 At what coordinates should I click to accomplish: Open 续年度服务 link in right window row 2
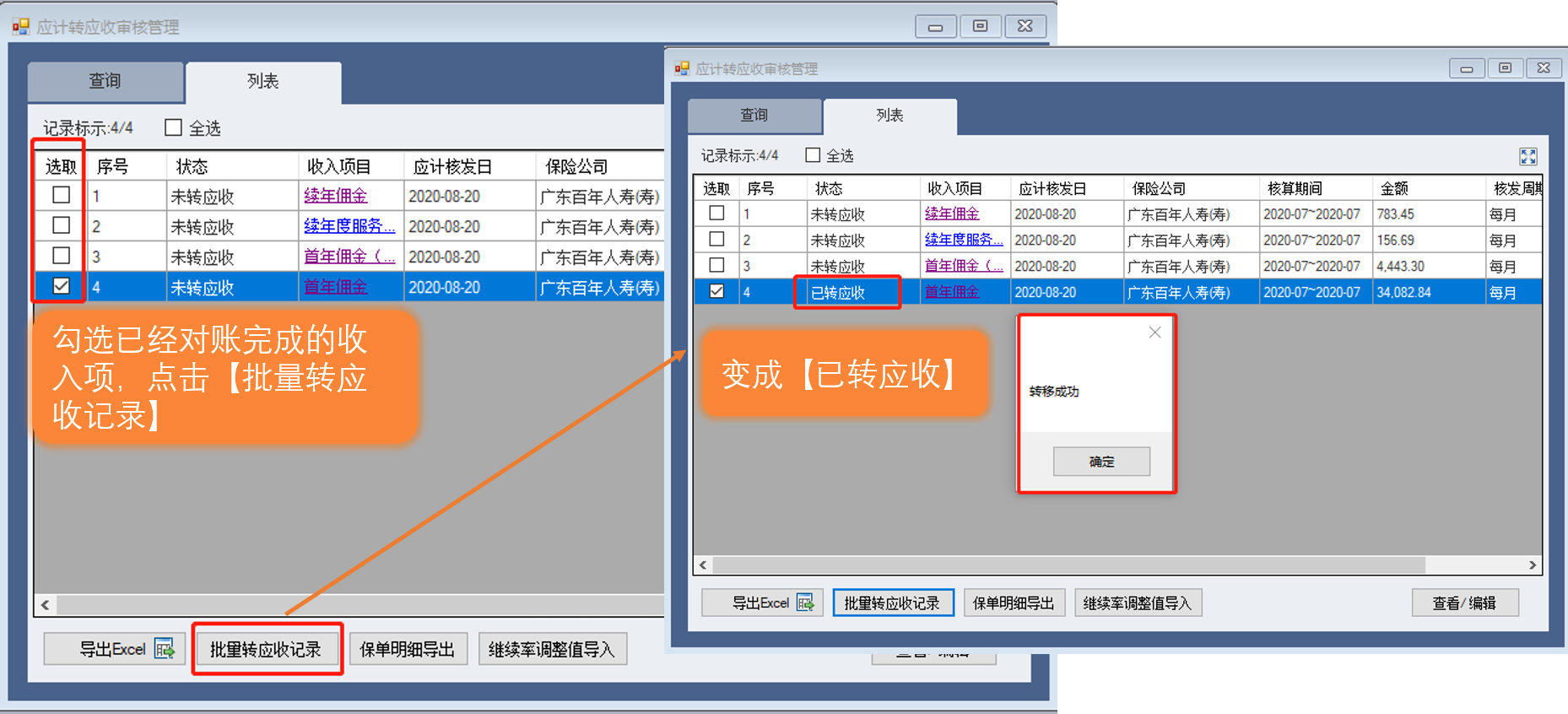click(963, 240)
